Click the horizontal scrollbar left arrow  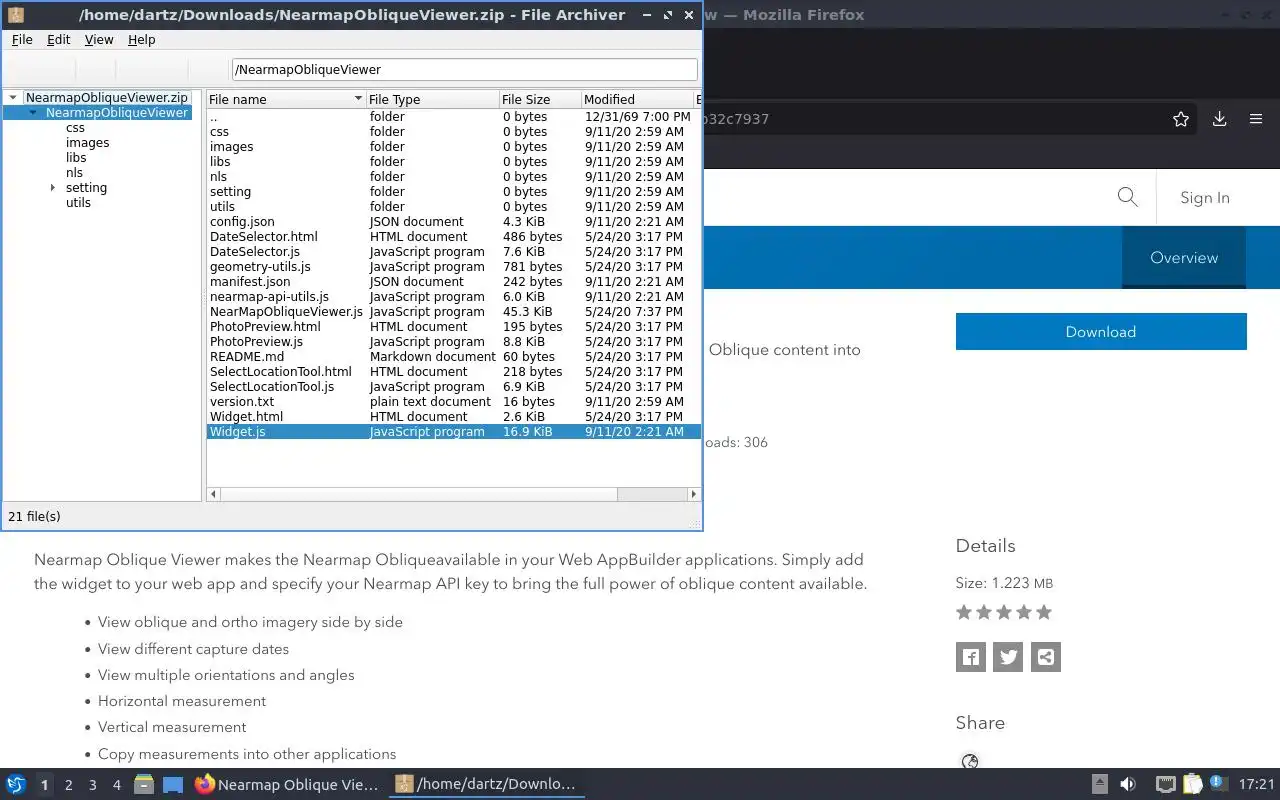212,494
